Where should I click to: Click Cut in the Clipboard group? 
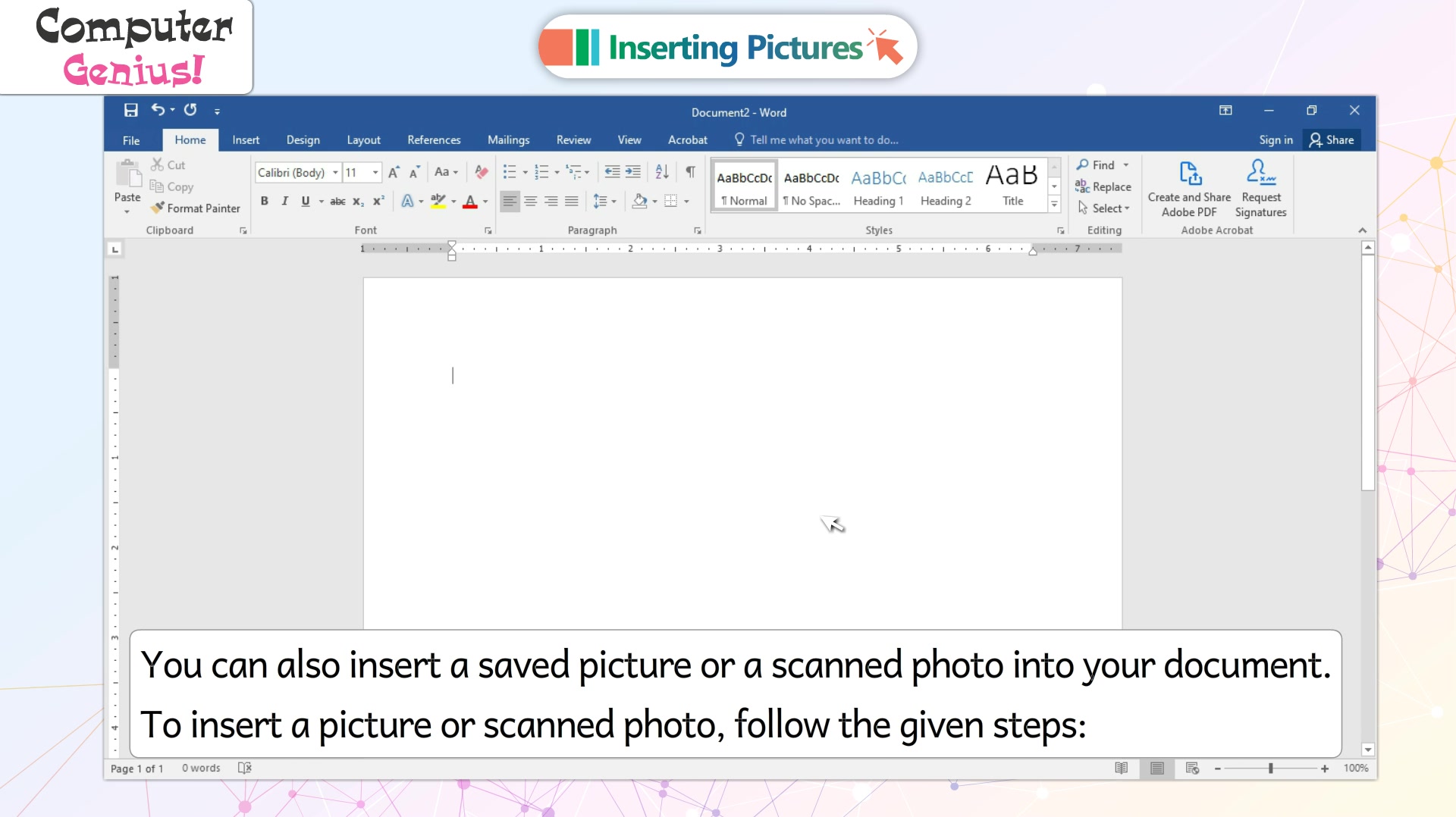coord(168,164)
